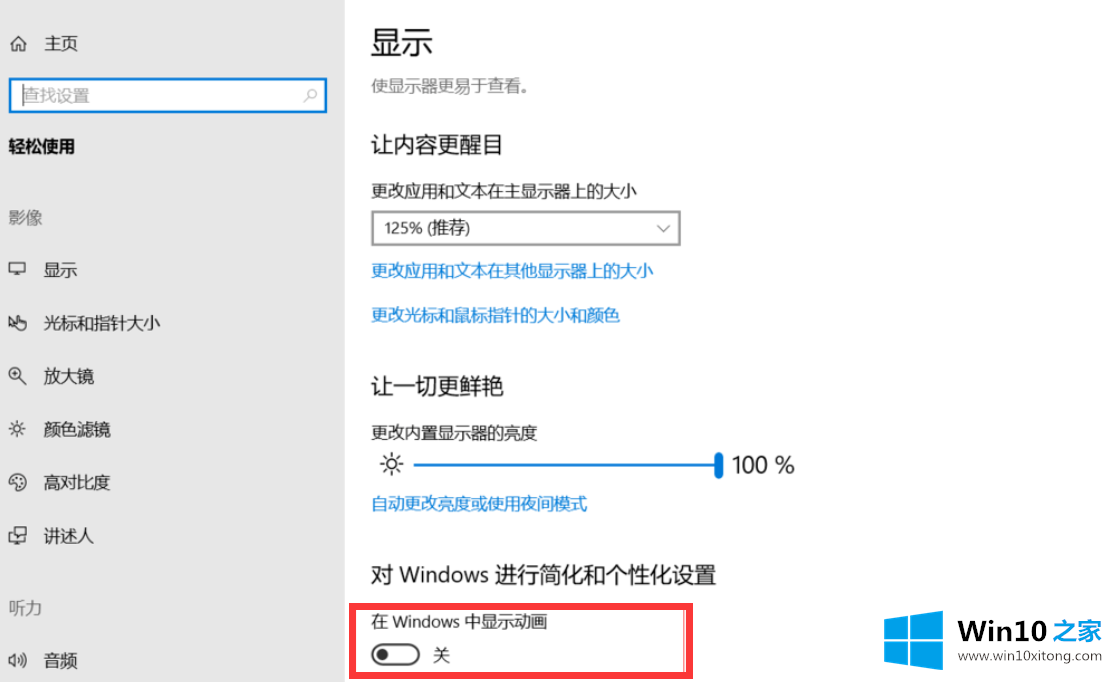Toggle the 在 Windows 中显示动画 switch
Image resolution: width=1114 pixels, height=682 pixels.
[x=394, y=655]
